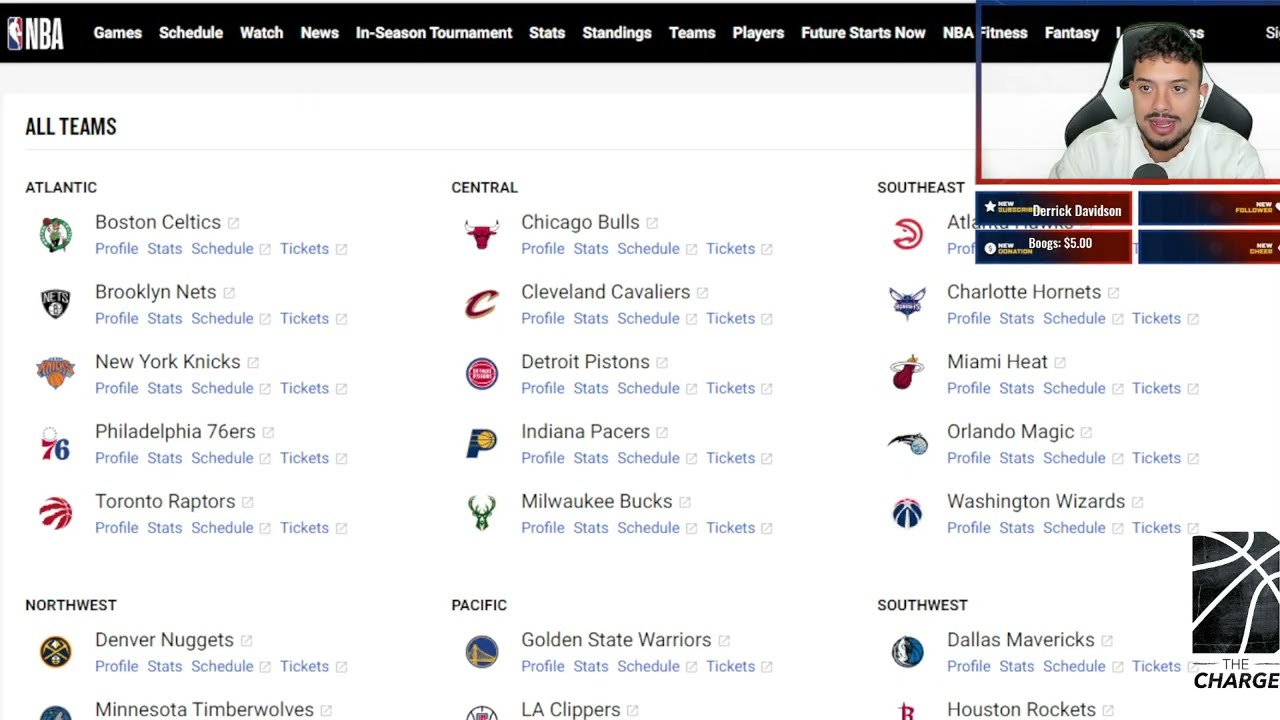The image size is (1280, 720).
Task: Open the Boston Celtics Profile link
Action: [x=117, y=249]
